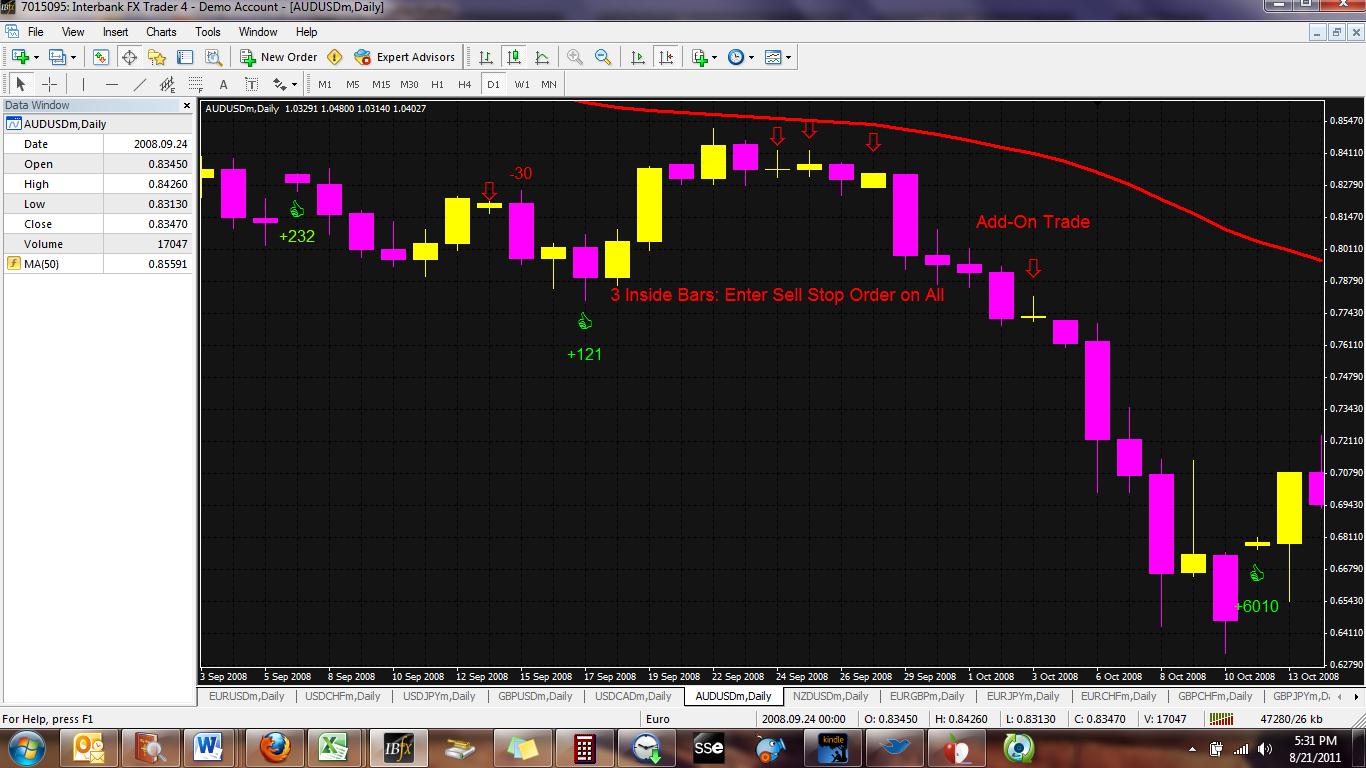The width and height of the screenshot is (1366, 768).
Task: Set timeframe to M30
Action: point(409,84)
